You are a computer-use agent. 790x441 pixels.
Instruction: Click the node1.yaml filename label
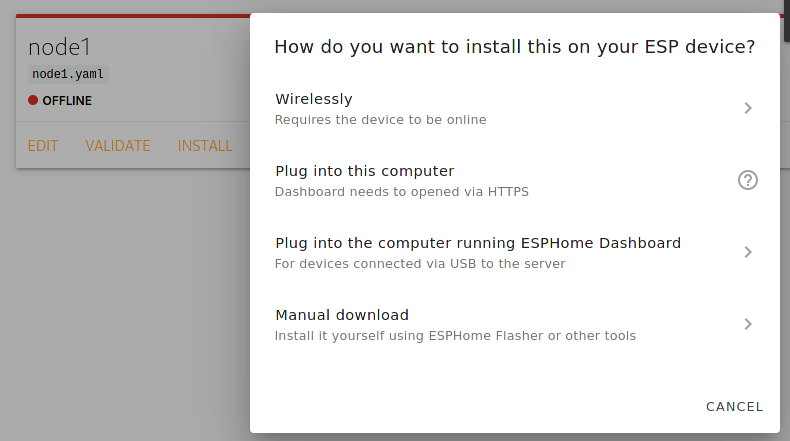(x=68, y=74)
